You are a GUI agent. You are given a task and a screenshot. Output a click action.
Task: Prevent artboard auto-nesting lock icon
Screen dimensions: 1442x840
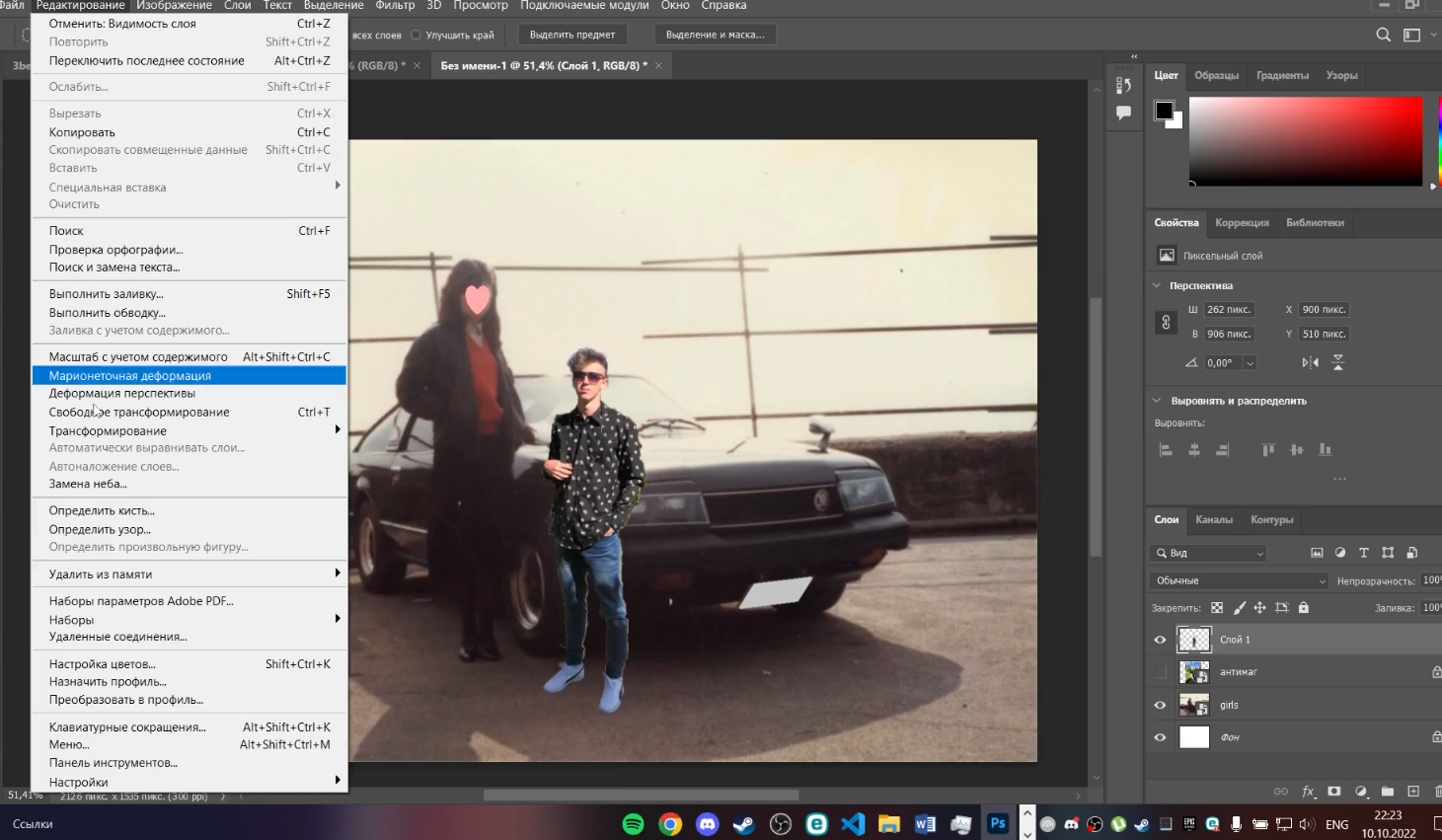[x=1282, y=608]
